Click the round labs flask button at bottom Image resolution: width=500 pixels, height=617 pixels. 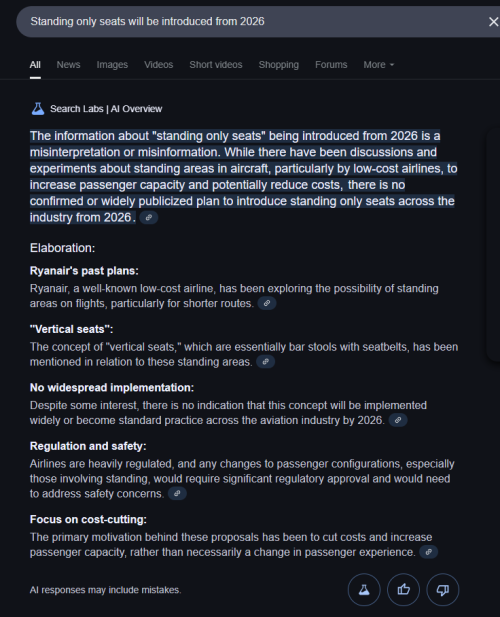point(364,589)
